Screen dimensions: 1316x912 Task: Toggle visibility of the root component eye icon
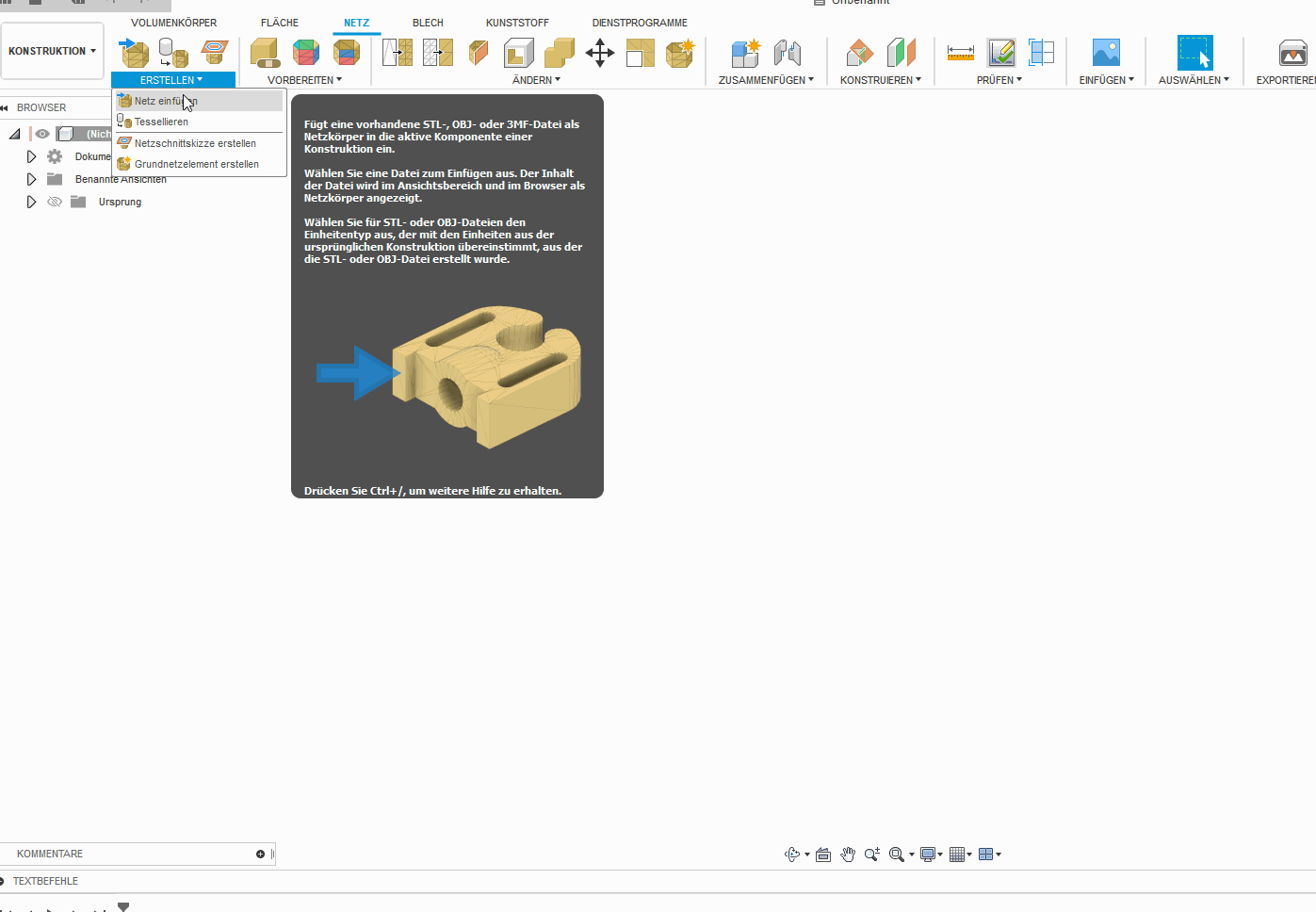click(x=41, y=133)
